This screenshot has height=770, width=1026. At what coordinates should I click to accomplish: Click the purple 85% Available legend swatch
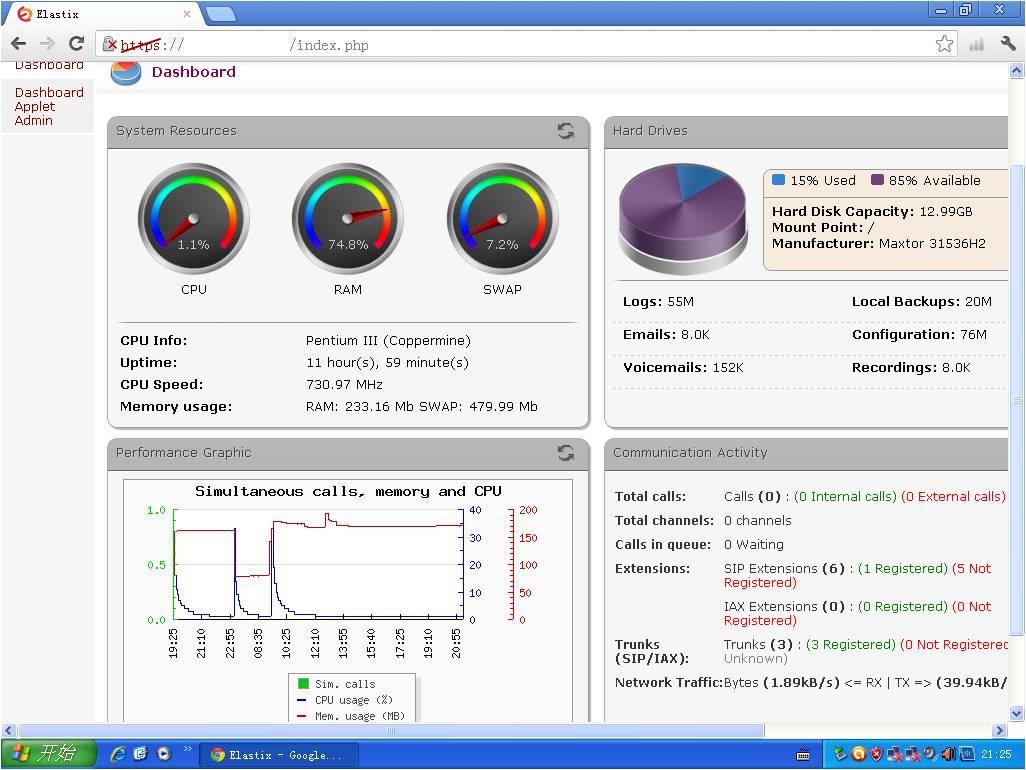tap(877, 180)
